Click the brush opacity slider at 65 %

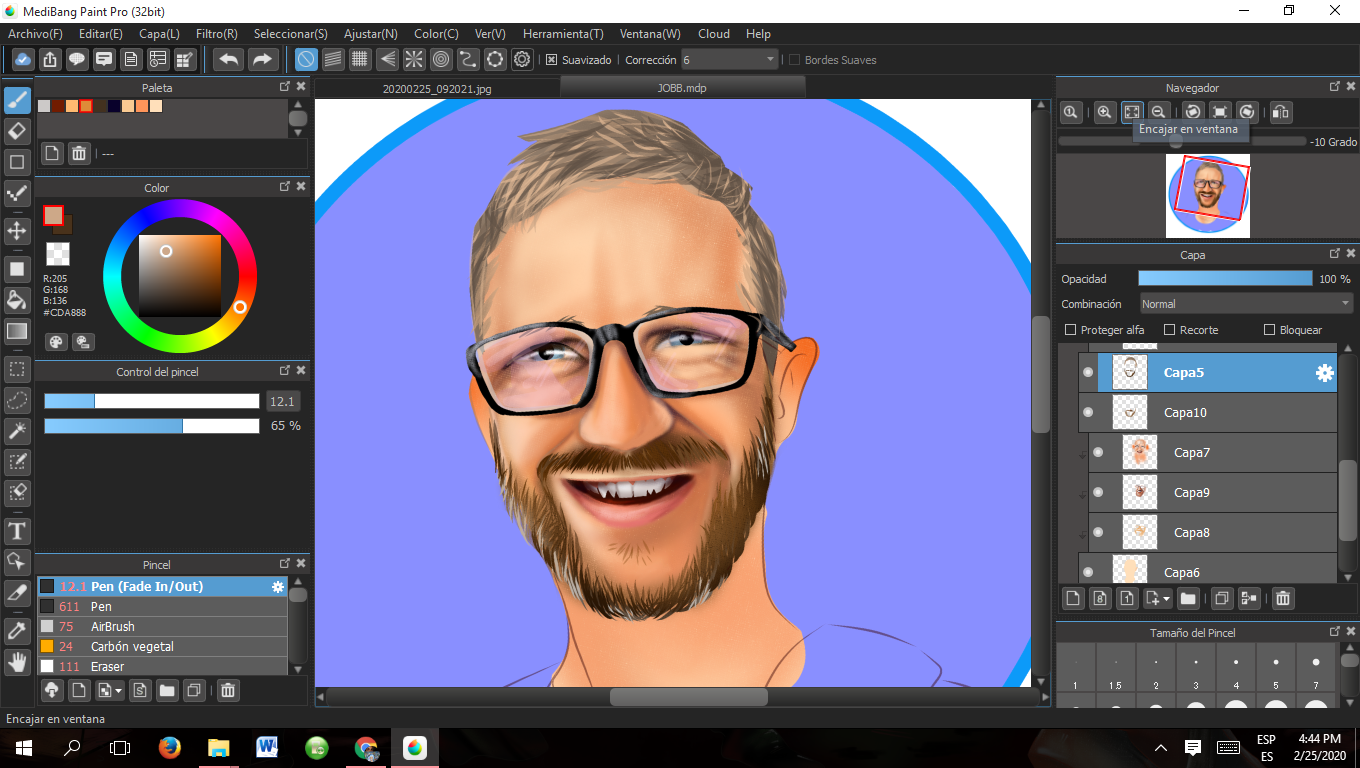(x=151, y=426)
